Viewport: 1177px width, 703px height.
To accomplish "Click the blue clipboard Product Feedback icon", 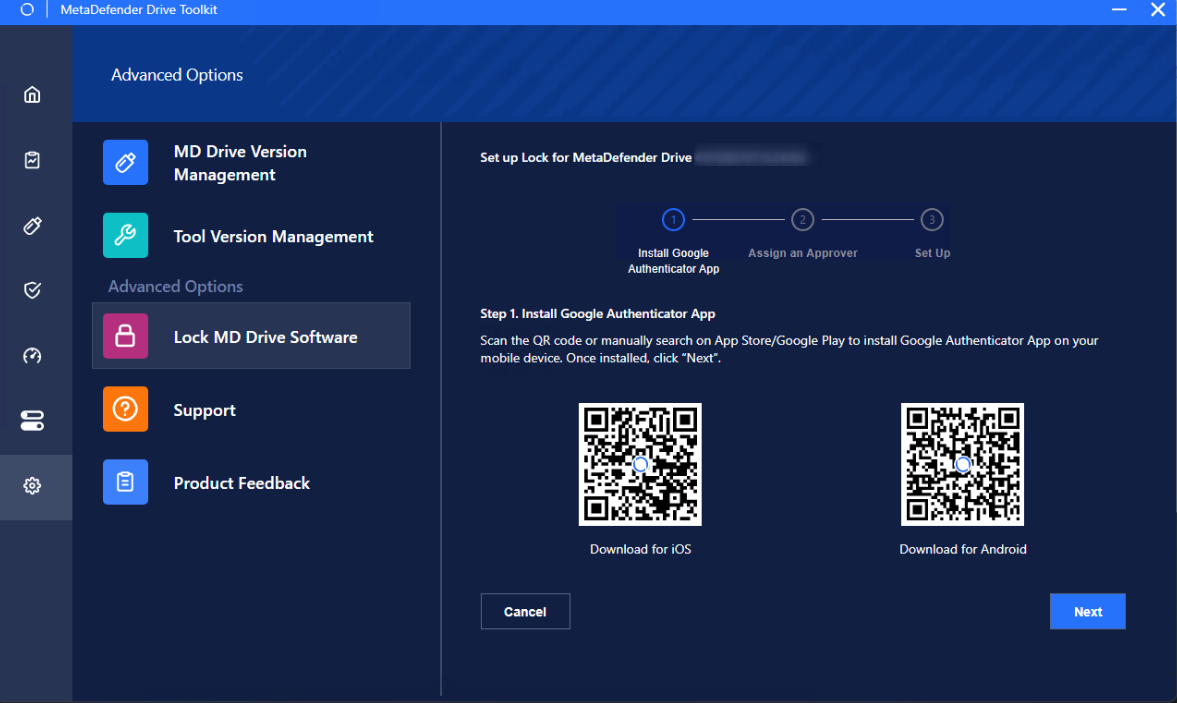I will click(x=125, y=482).
